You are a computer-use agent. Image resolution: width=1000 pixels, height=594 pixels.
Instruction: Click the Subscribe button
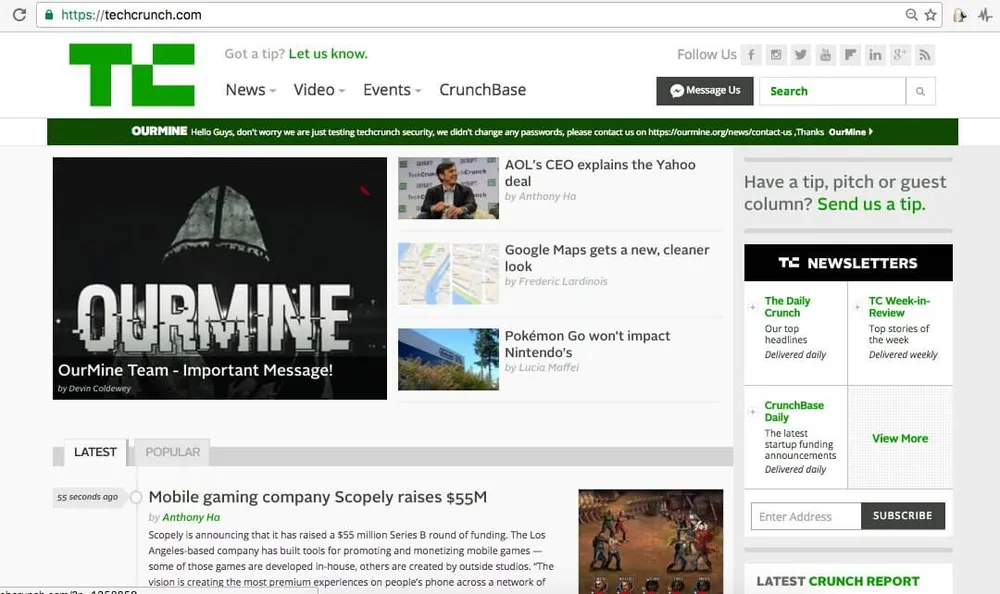pyautogui.click(x=903, y=516)
